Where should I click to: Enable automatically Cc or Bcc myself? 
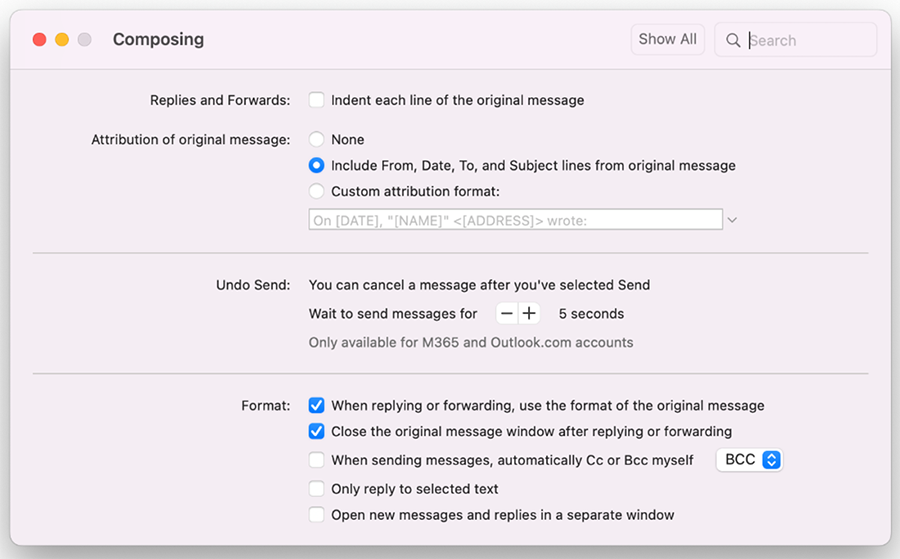click(317, 460)
